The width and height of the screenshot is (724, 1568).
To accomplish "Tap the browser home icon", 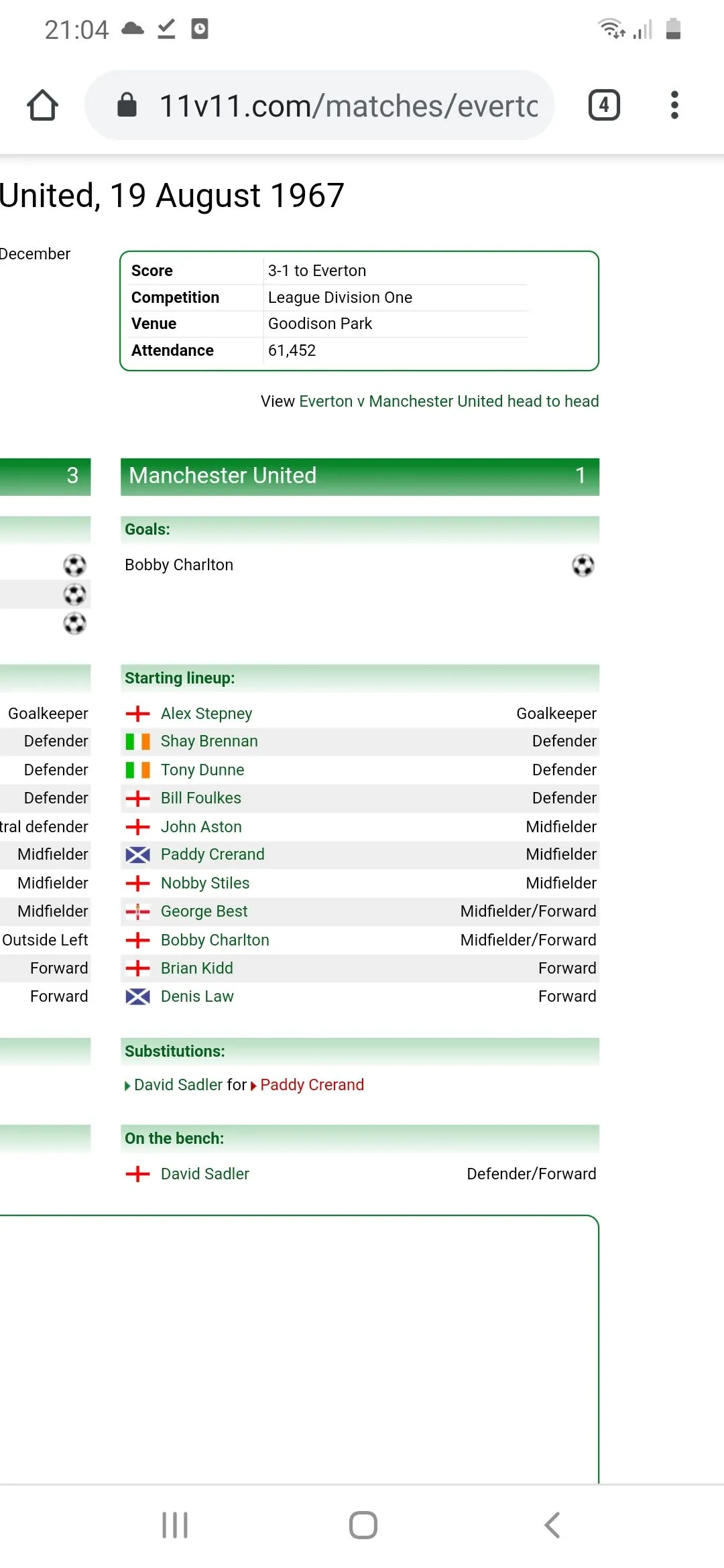I will click(x=43, y=105).
